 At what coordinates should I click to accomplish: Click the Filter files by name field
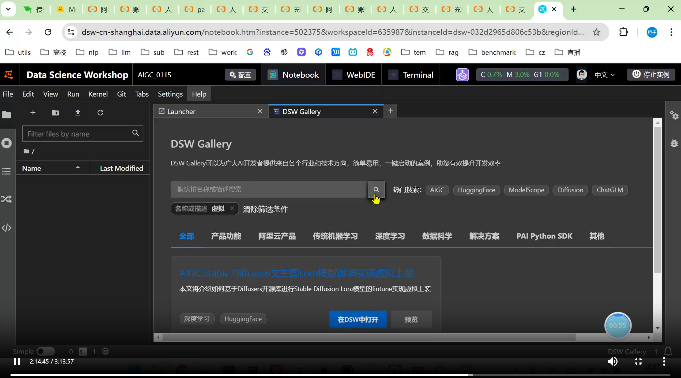coord(83,134)
